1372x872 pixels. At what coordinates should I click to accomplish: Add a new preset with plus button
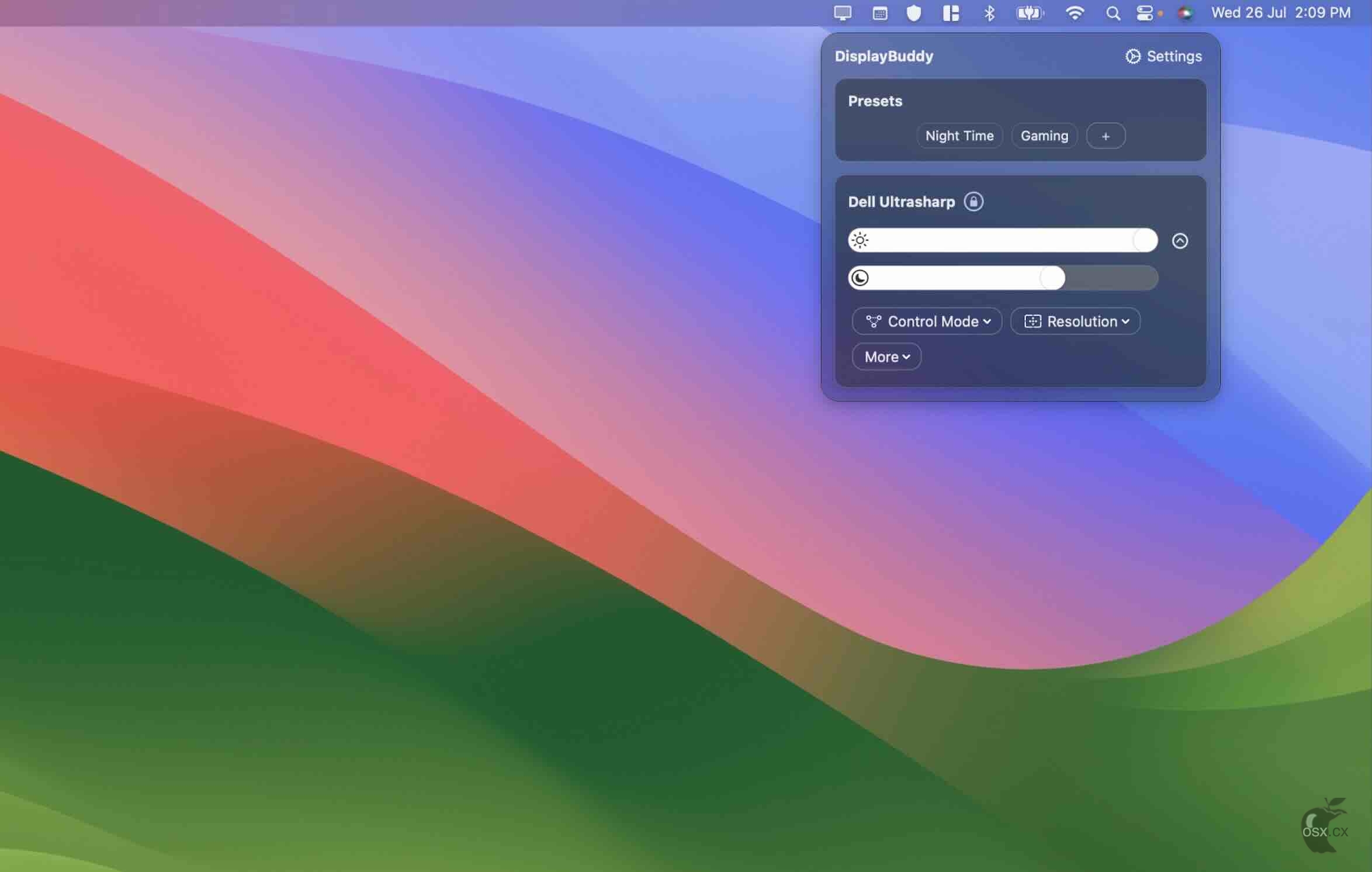click(1105, 136)
